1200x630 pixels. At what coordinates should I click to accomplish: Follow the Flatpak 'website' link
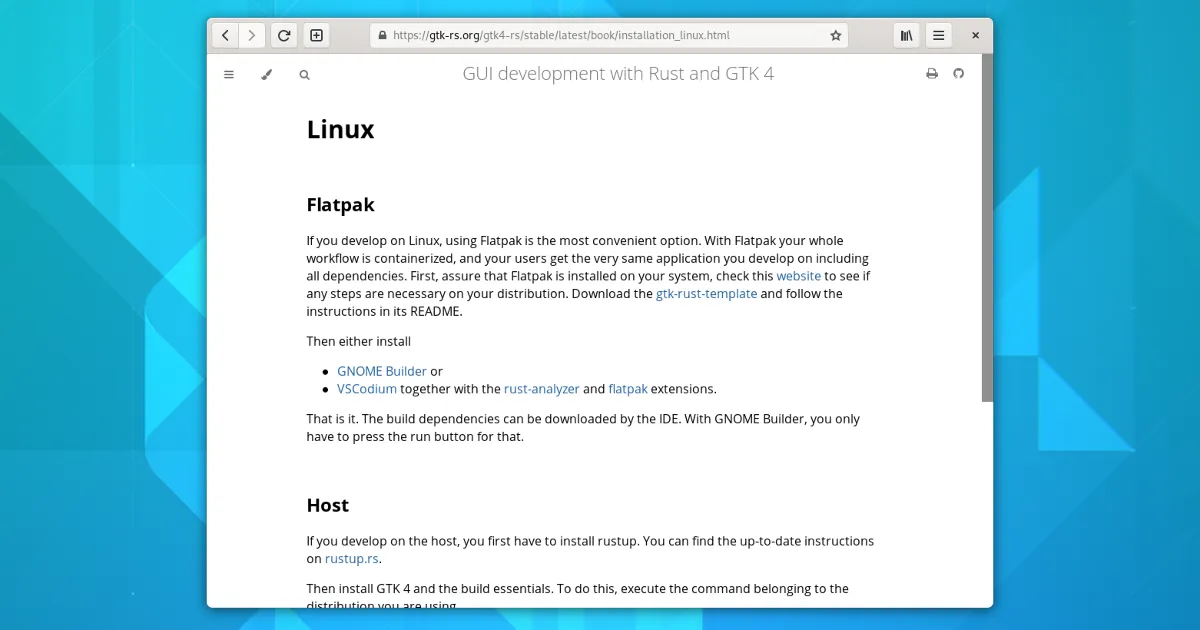[798, 276]
